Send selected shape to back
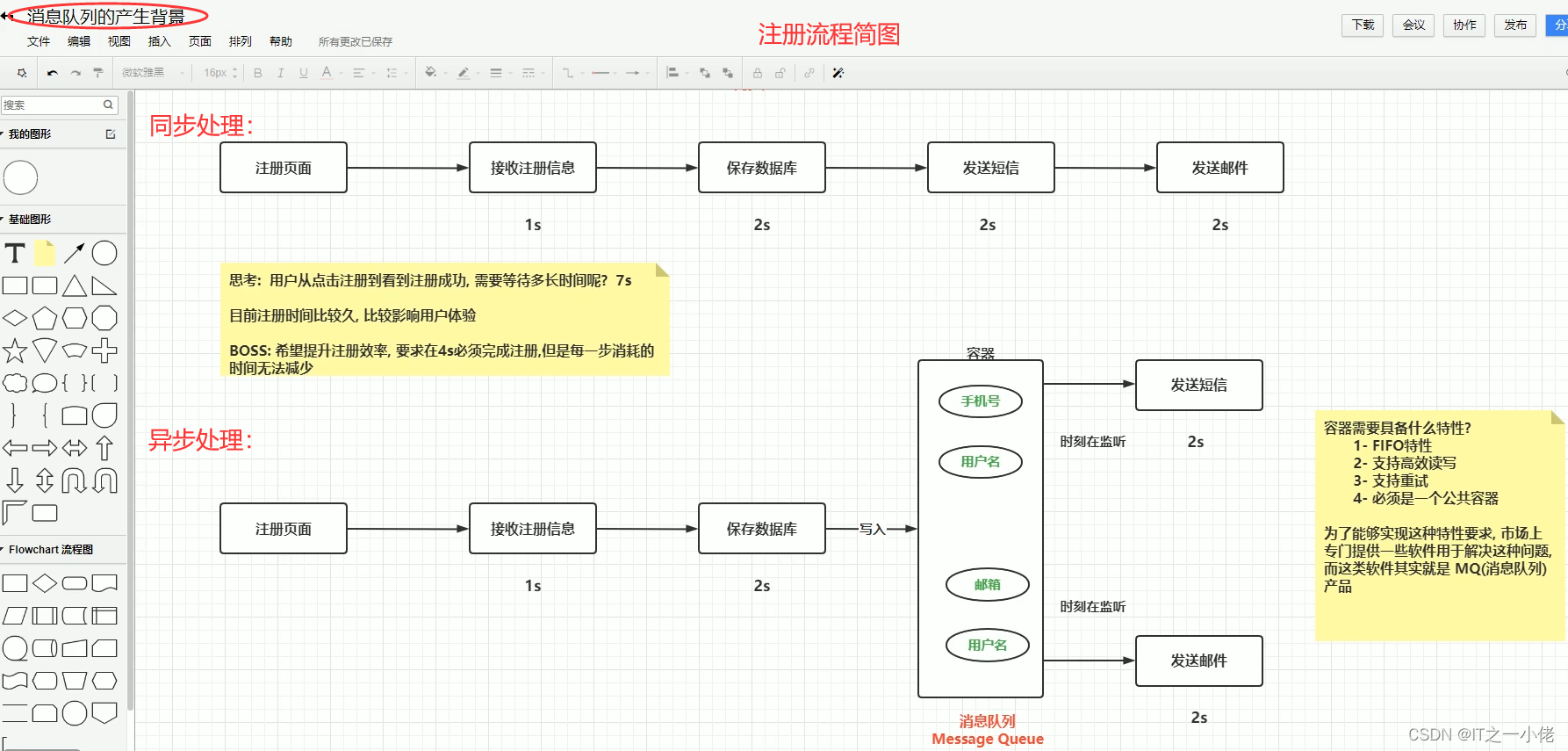 (728, 73)
